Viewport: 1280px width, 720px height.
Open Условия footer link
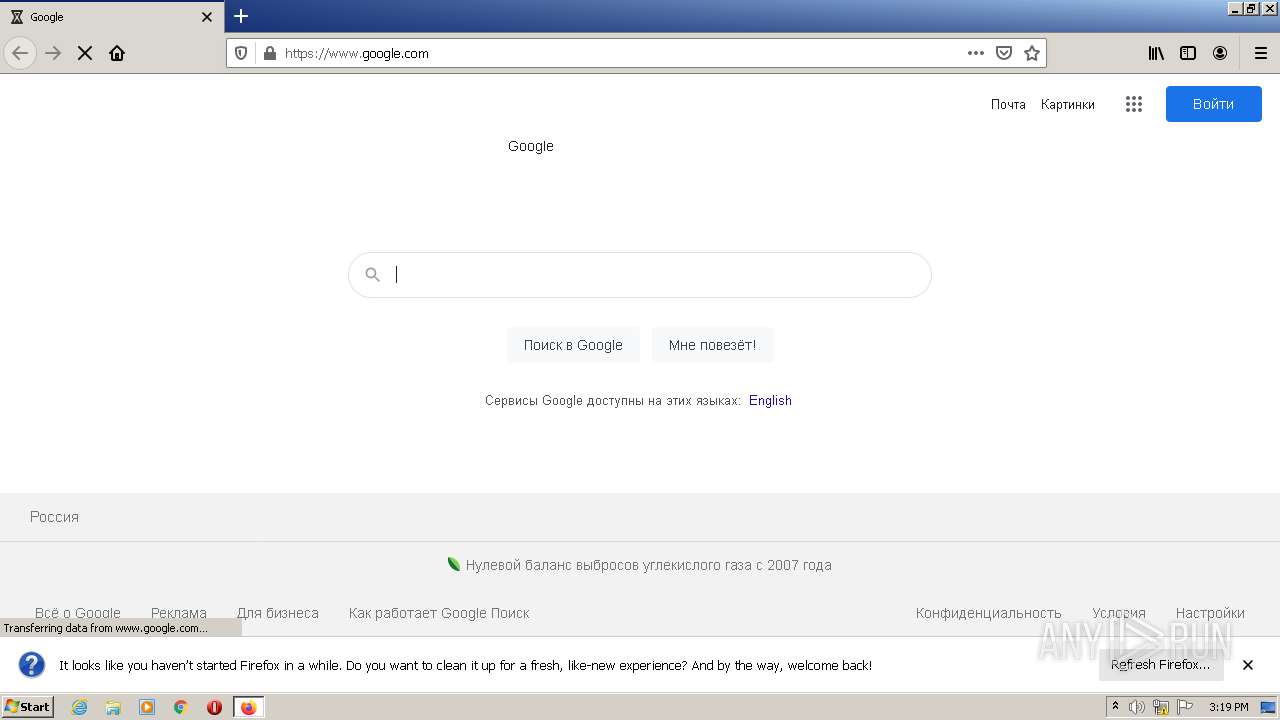1119,613
